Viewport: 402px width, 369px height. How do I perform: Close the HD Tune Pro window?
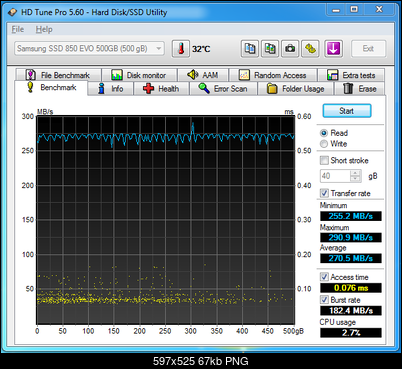379,10
